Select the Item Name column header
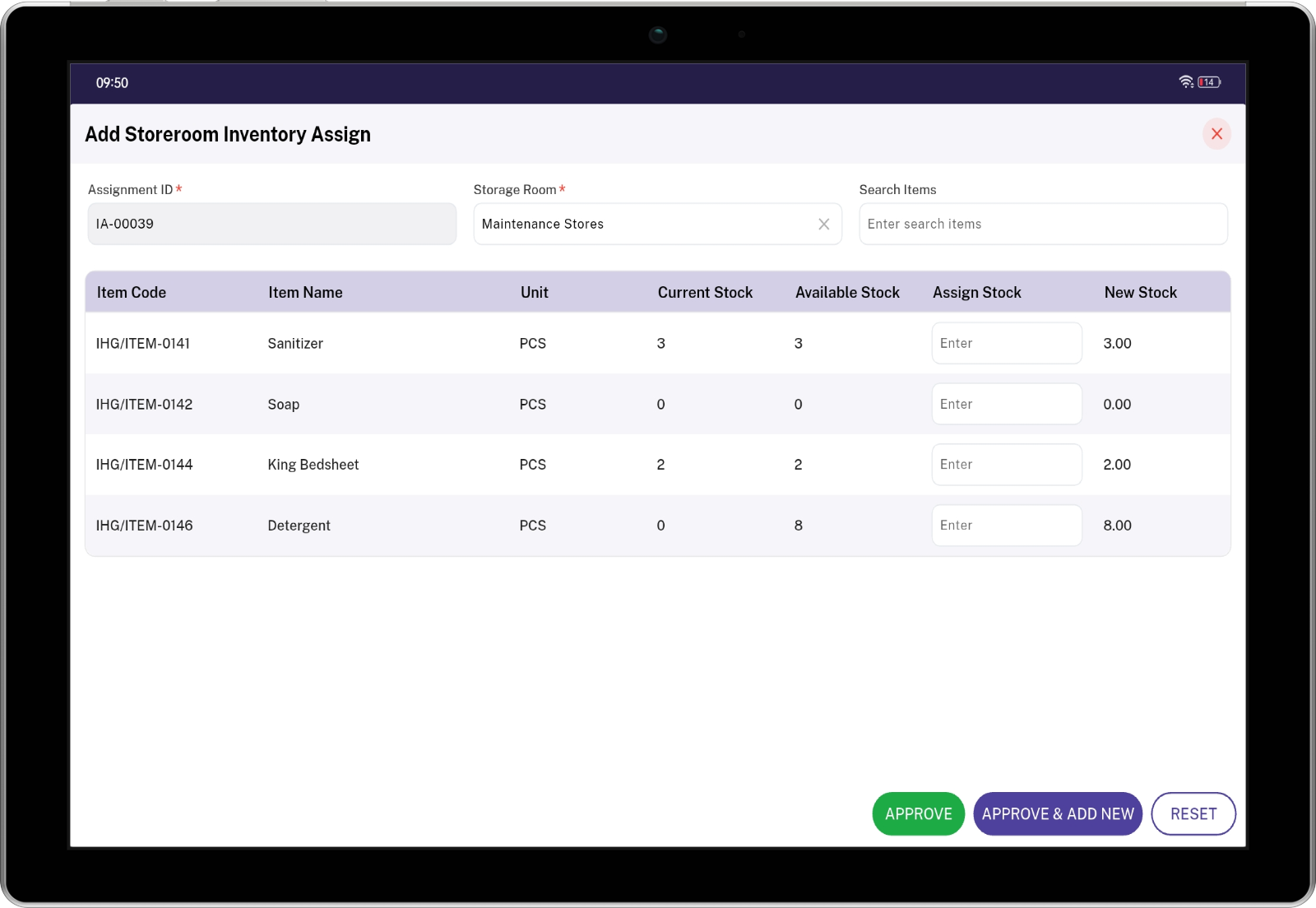The height and width of the screenshot is (908, 1316). click(x=305, y=293)
